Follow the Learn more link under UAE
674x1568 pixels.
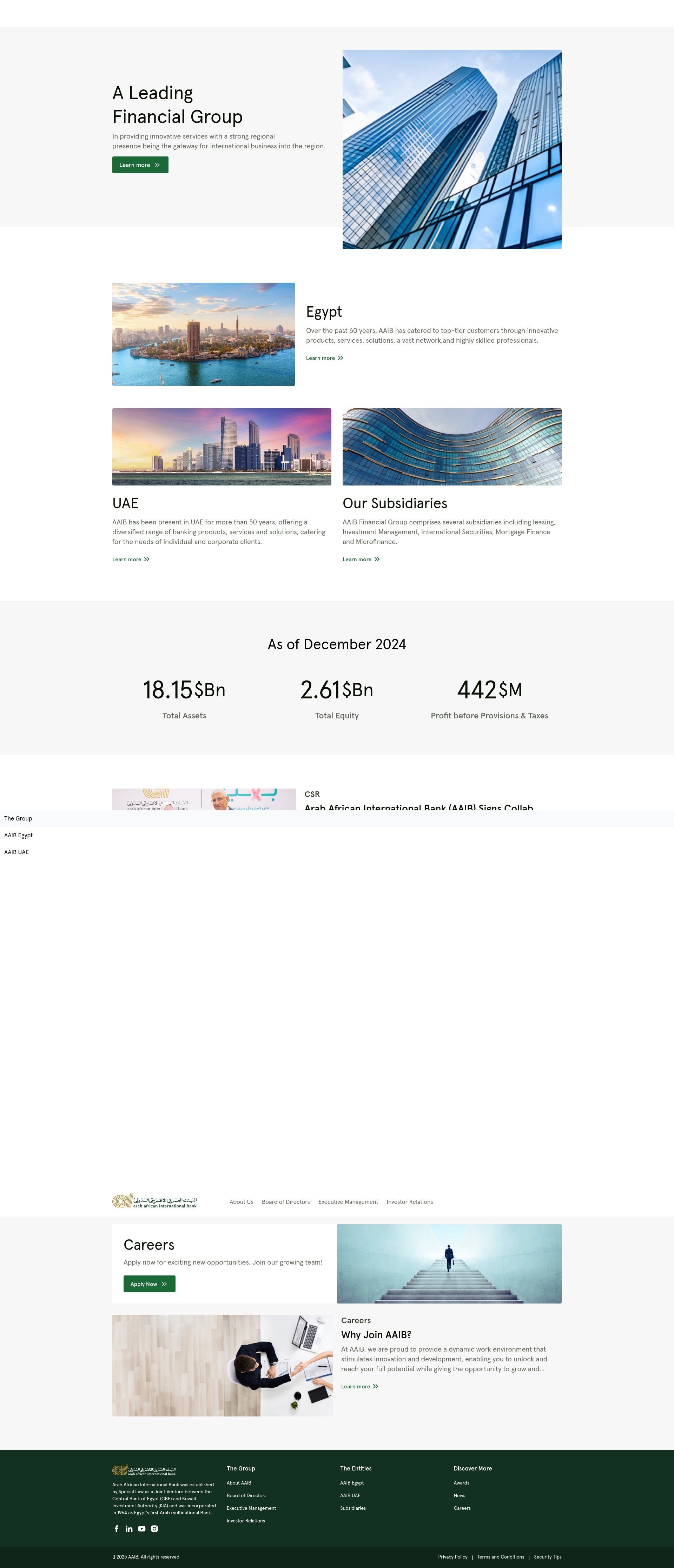pos(131,559)
